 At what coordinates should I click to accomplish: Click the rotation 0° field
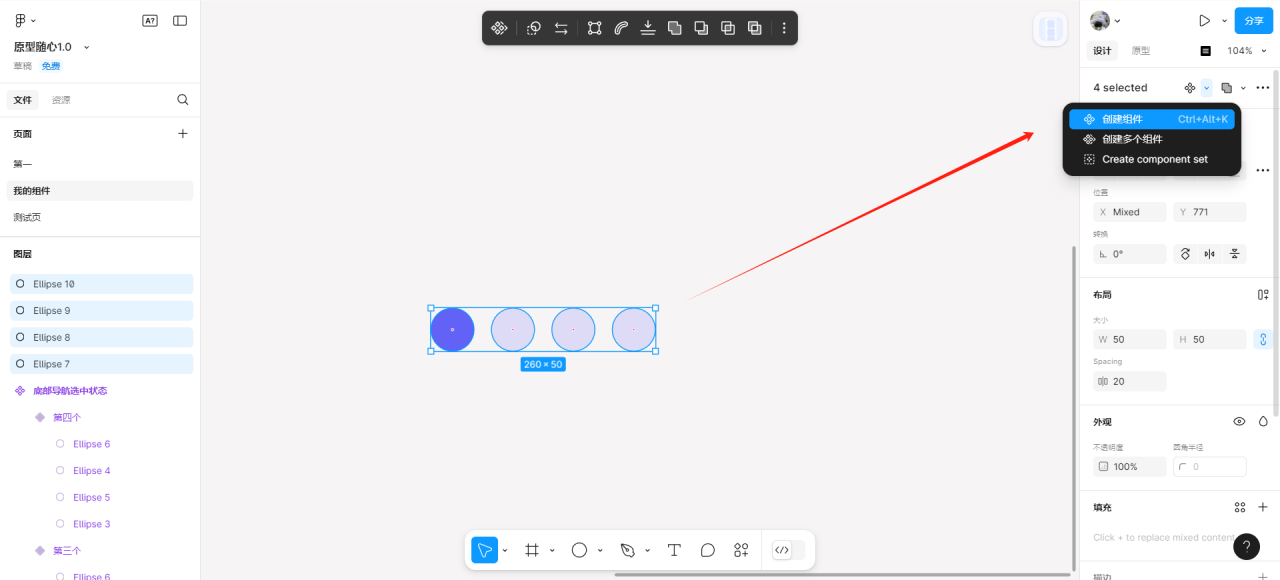[1130, 254]
